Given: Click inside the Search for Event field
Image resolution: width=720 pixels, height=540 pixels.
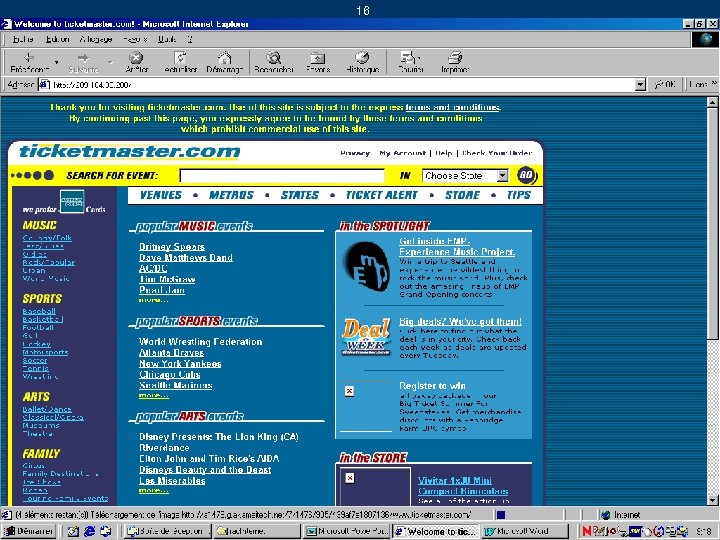Looking at the screenshot, I should coord(282,175).
